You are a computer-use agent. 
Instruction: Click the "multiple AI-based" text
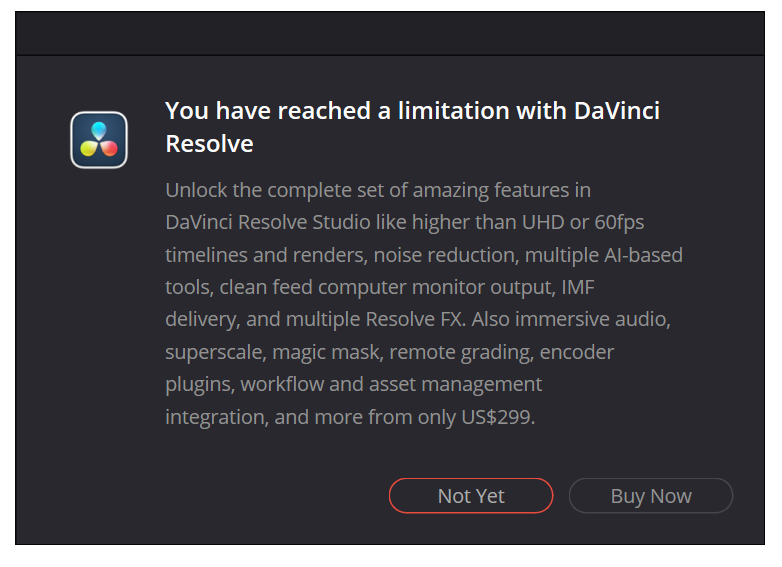point(605,255)
